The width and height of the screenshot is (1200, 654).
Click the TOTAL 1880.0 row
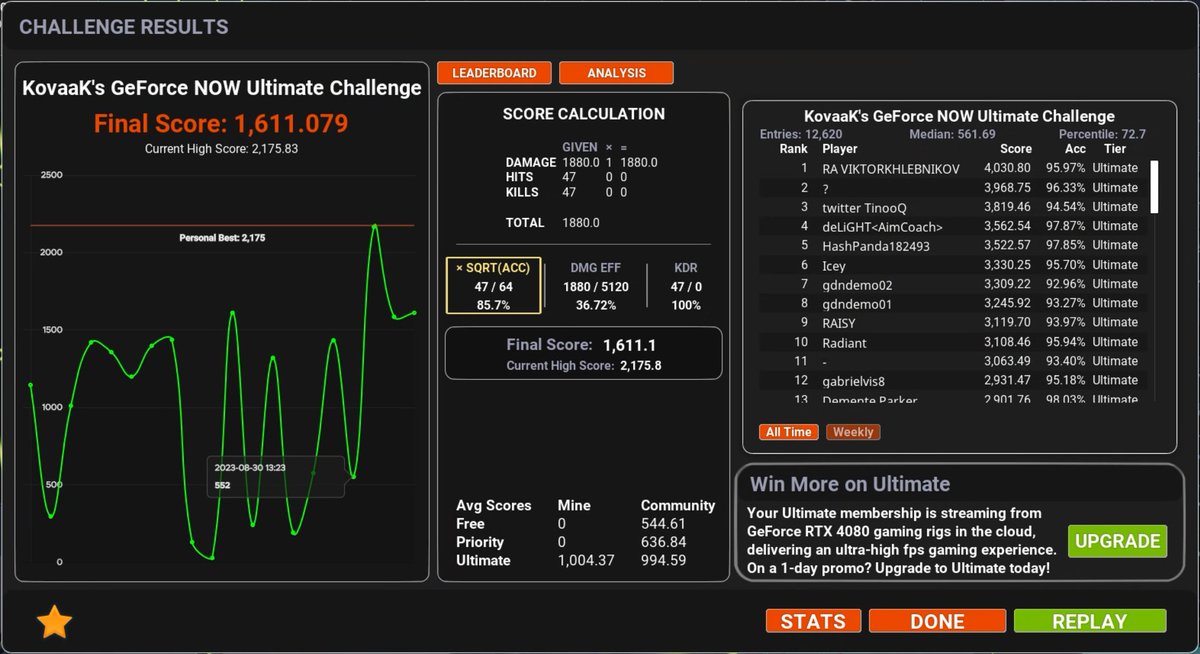tap(553, 223)
